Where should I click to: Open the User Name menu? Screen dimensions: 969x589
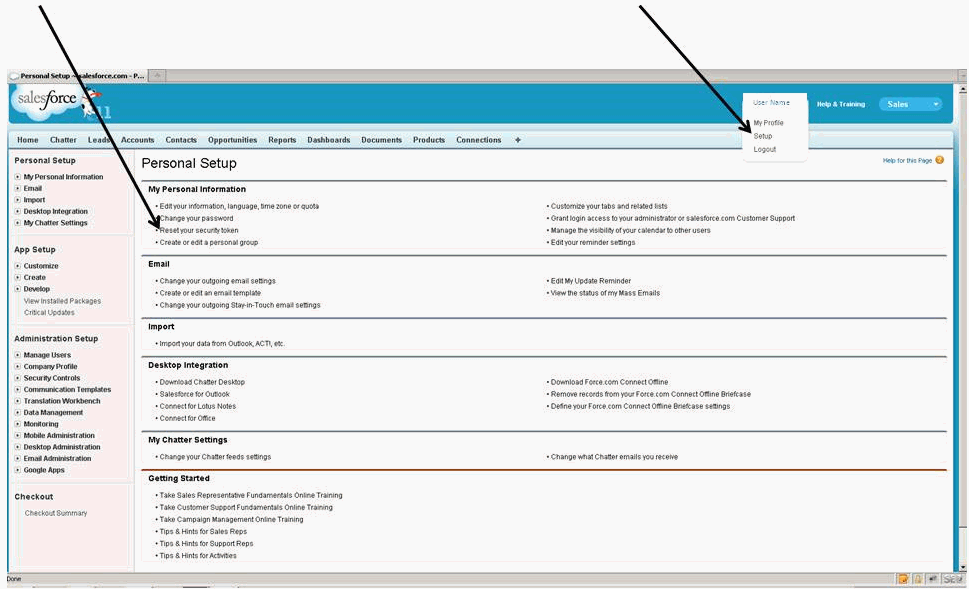(x=771, y=103)
